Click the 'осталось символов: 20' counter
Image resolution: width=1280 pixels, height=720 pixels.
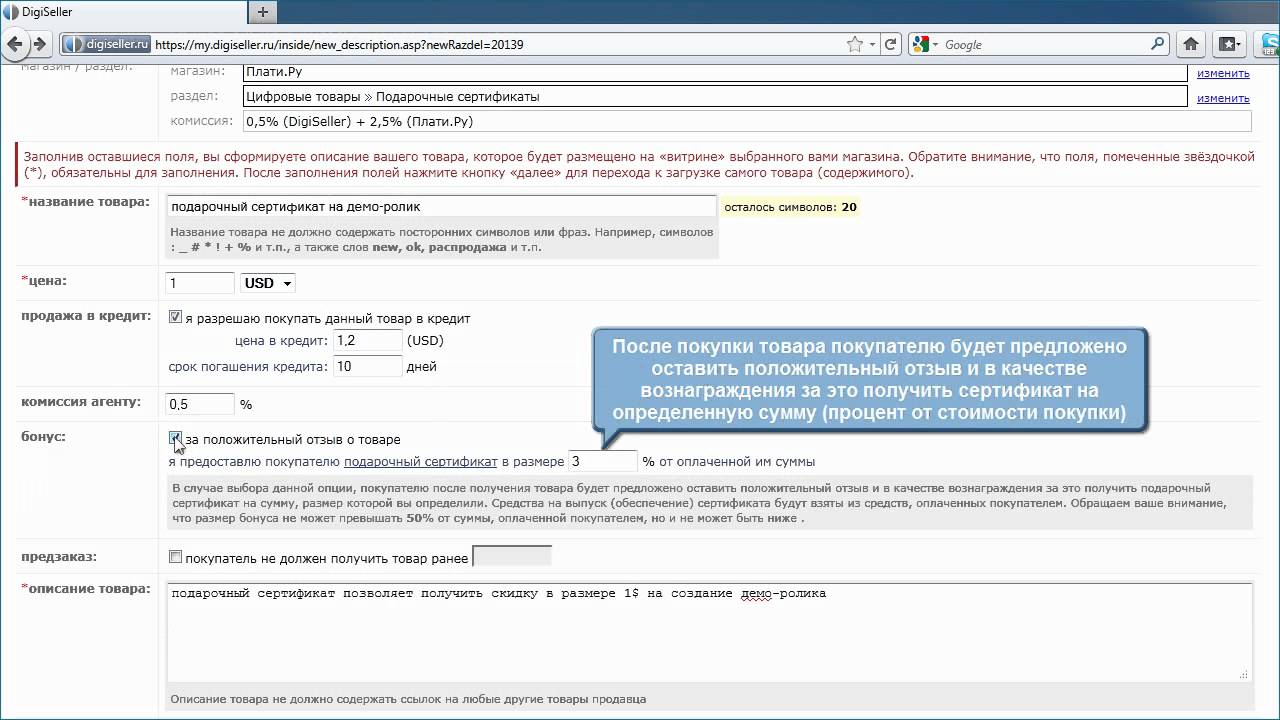click(790, 207)
